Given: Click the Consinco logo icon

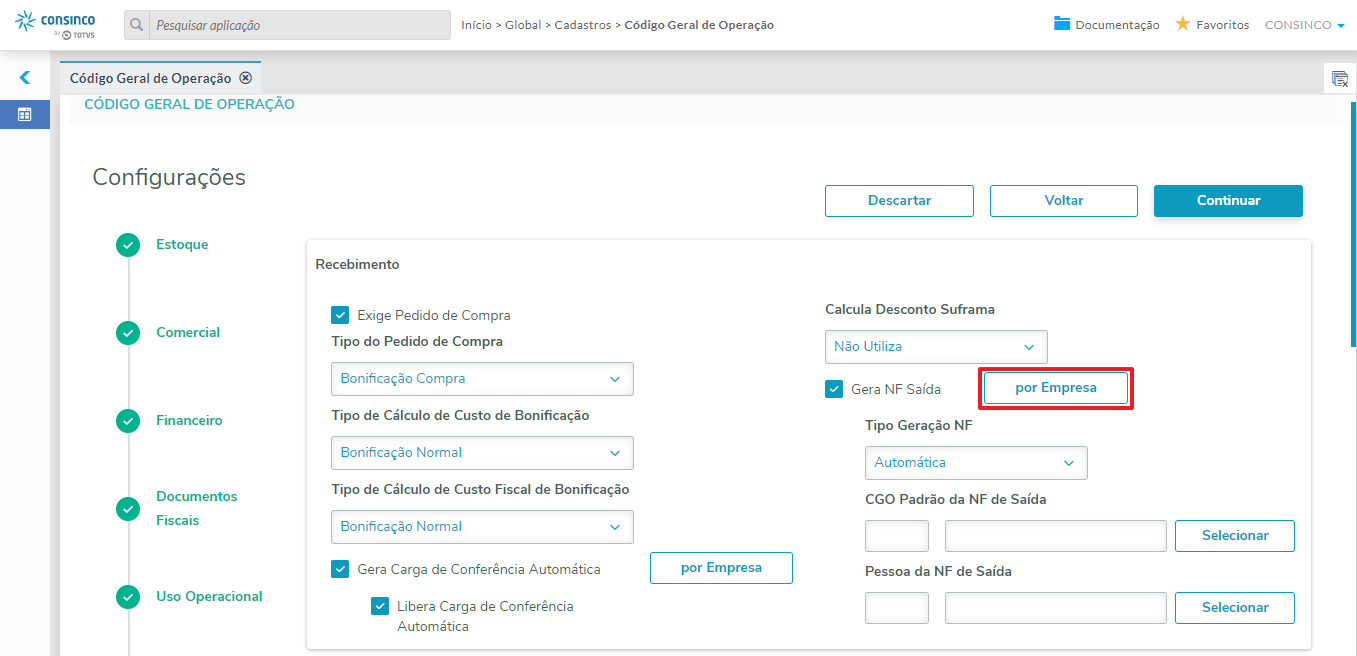Looking at the screenshot, I should tap(26, 21).
